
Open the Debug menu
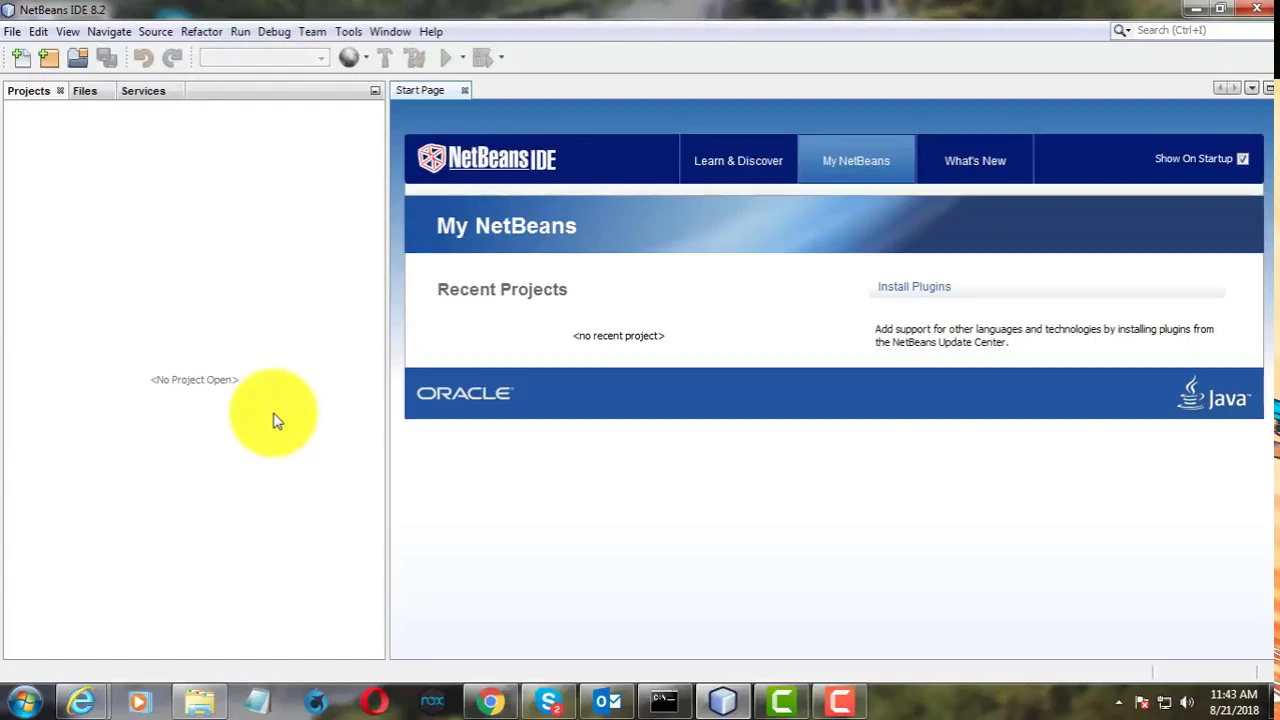274,31
